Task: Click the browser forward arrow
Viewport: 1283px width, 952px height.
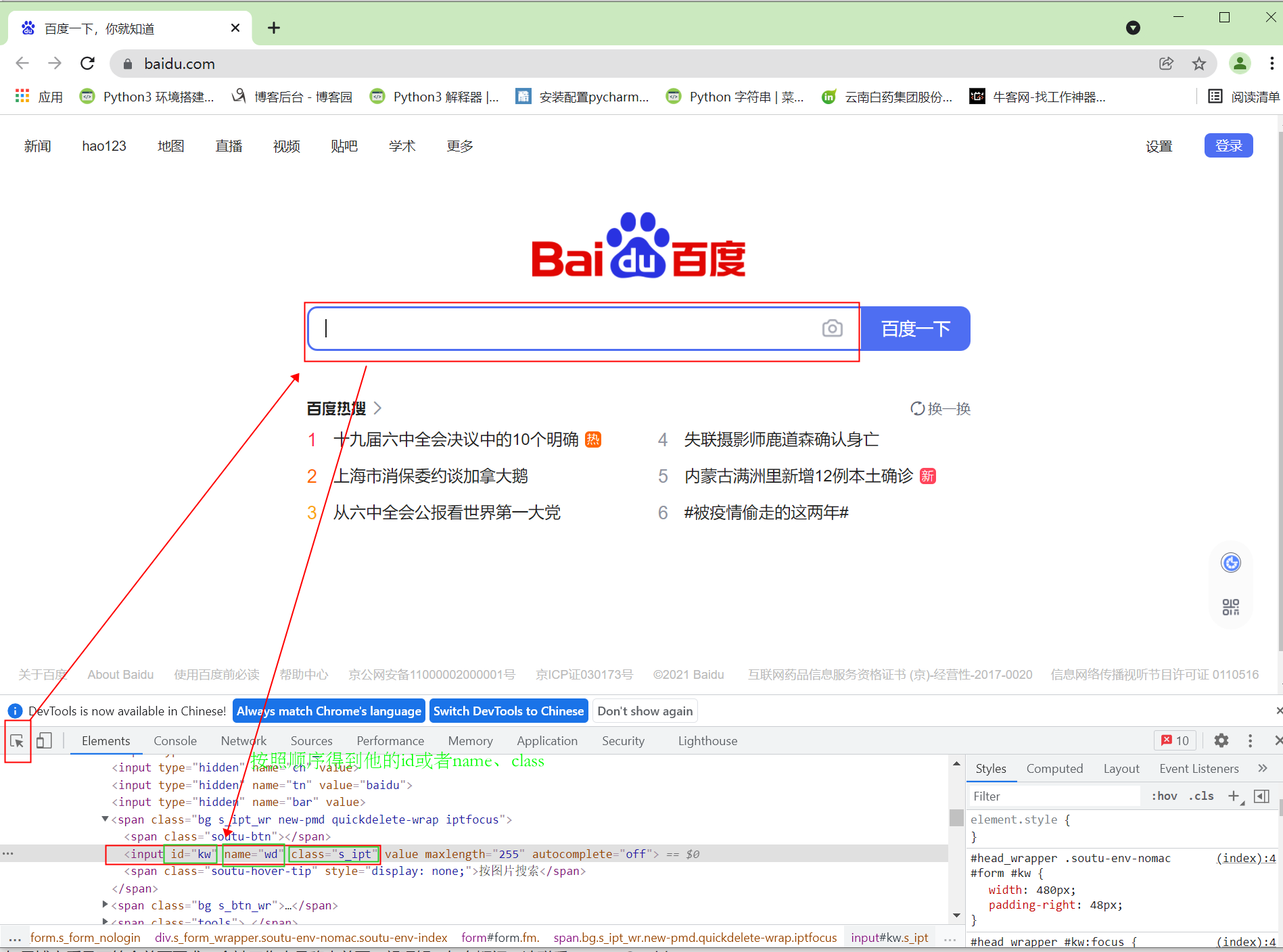Action: (x=55, y=64)
